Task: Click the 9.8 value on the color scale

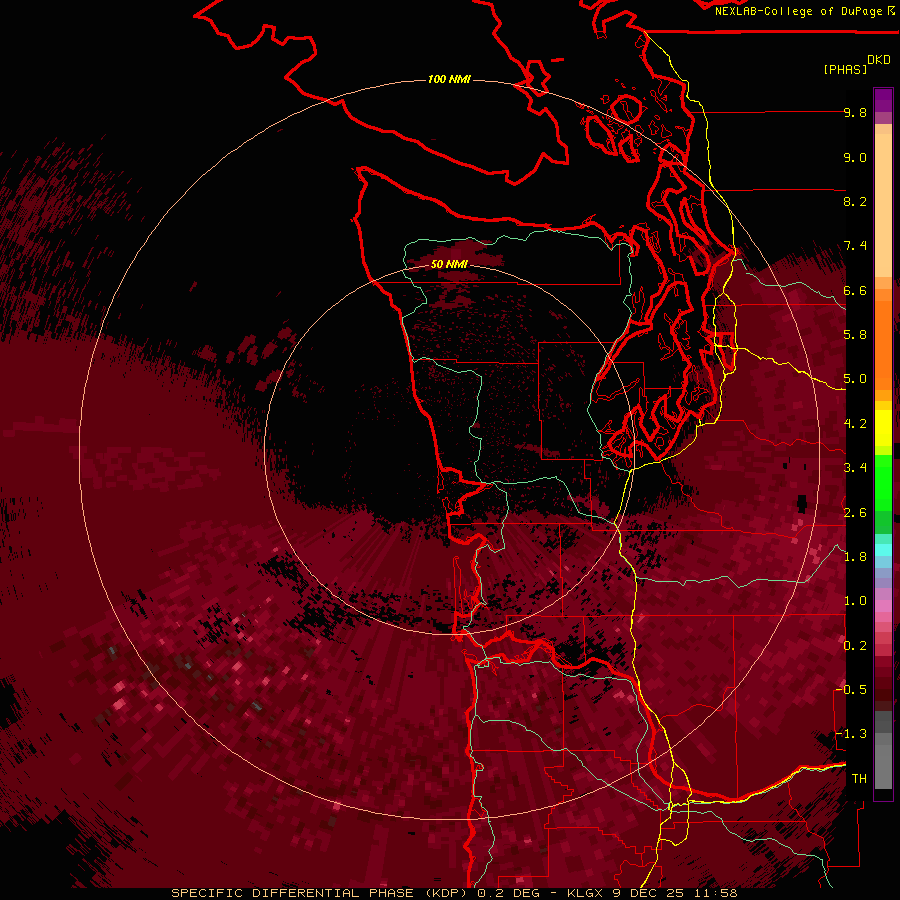Action: pyautogui.click(x=855, y=112)
